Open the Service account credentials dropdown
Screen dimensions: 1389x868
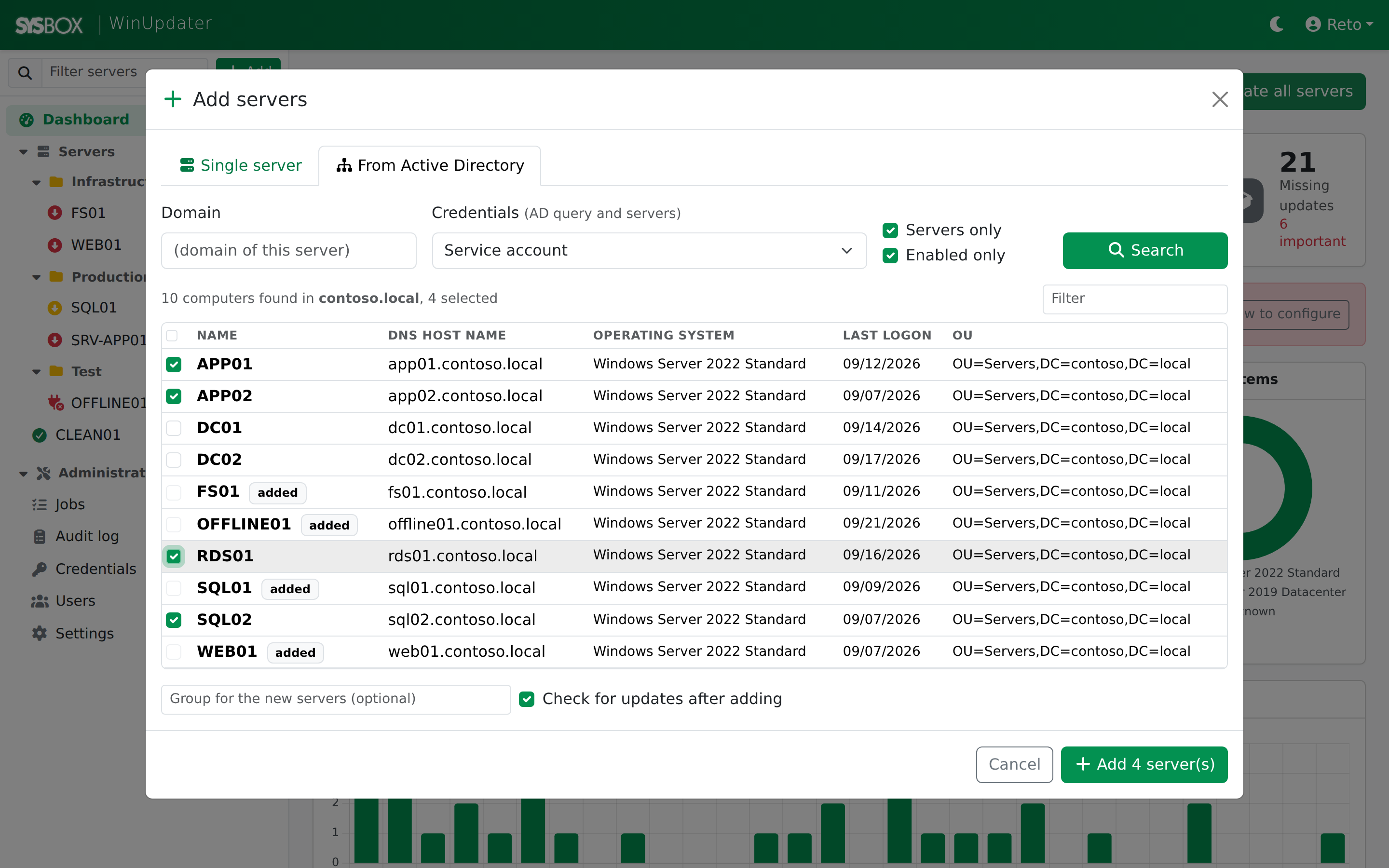[x=649, y=250]
